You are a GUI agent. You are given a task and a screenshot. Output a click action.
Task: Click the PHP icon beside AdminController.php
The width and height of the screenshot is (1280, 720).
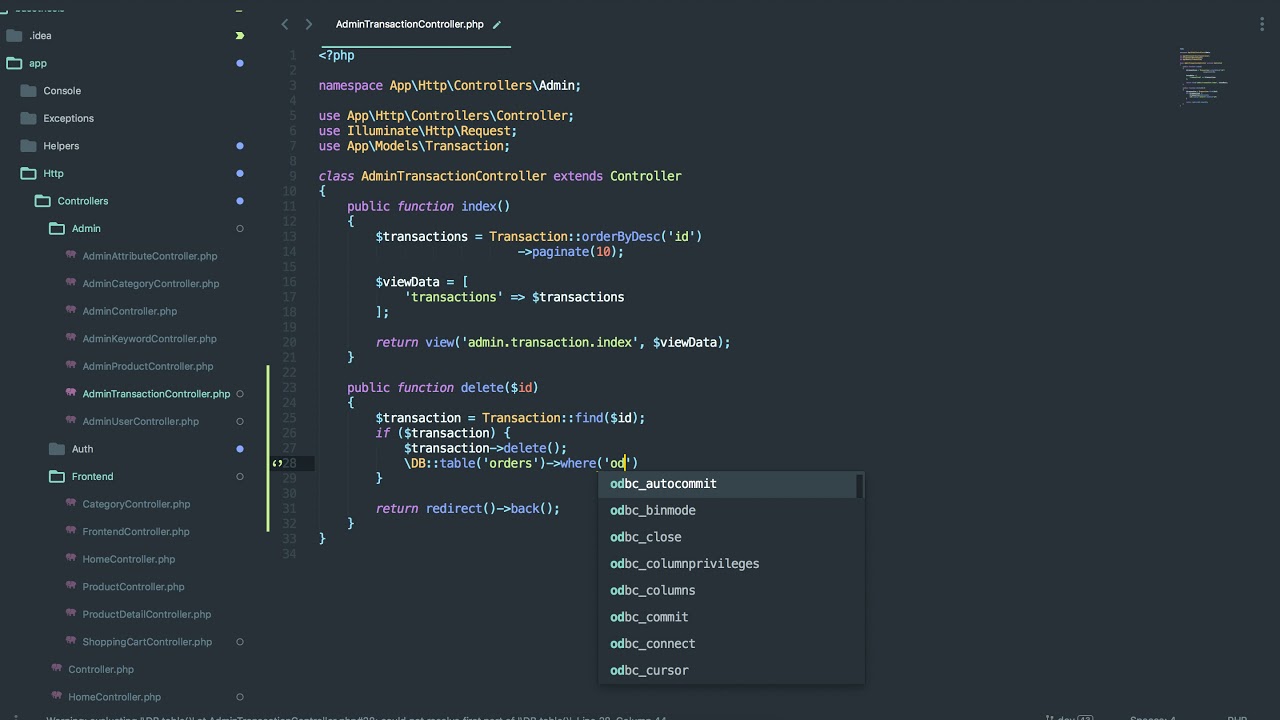point(71,310)
